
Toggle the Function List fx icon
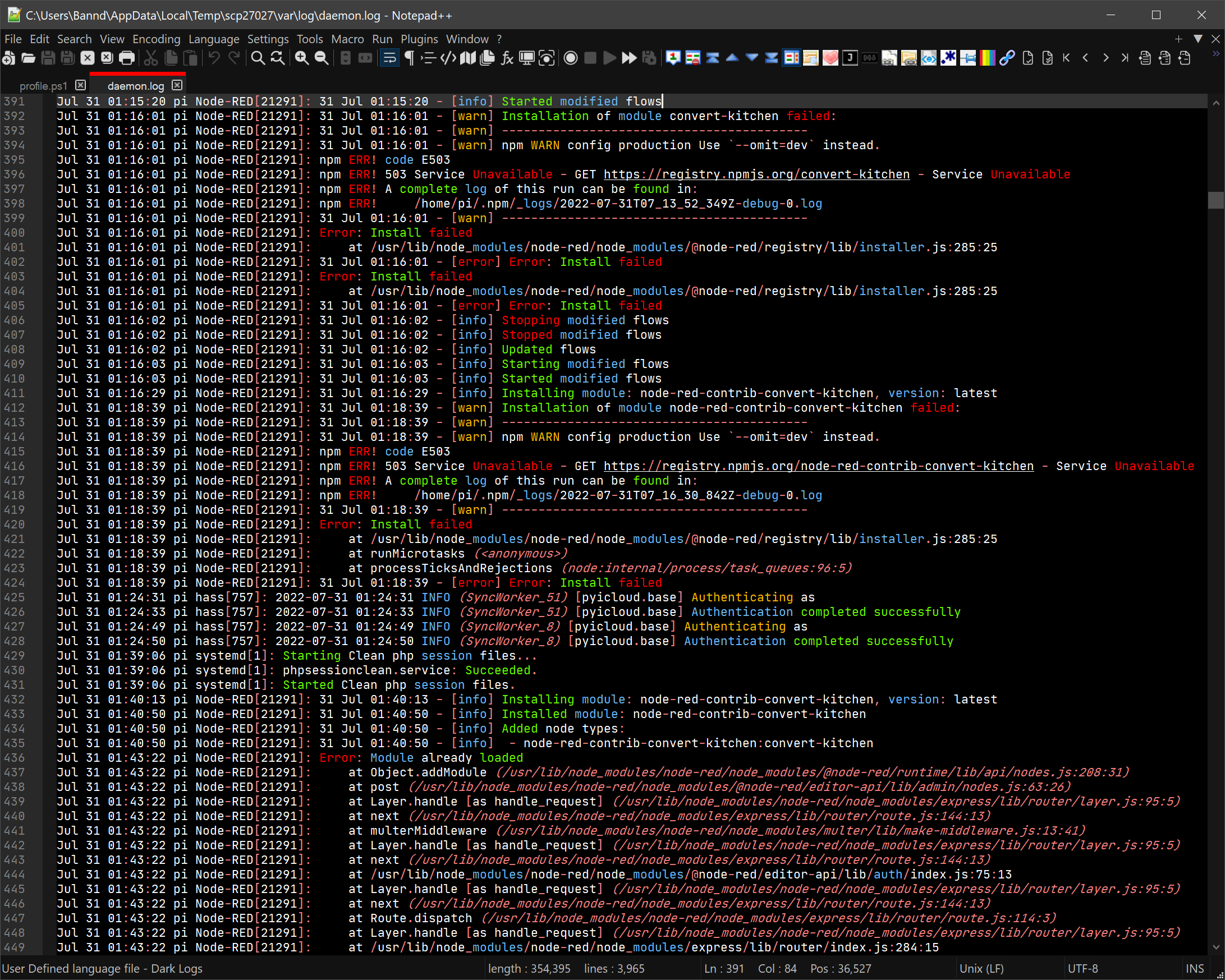click(x=507, y=58)
